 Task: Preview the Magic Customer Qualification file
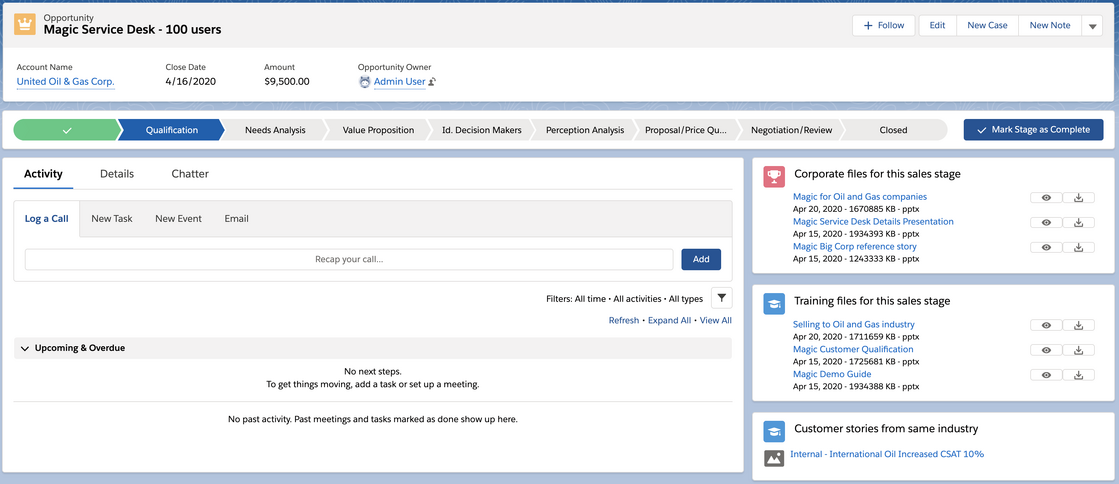[x=1046, y=350]
